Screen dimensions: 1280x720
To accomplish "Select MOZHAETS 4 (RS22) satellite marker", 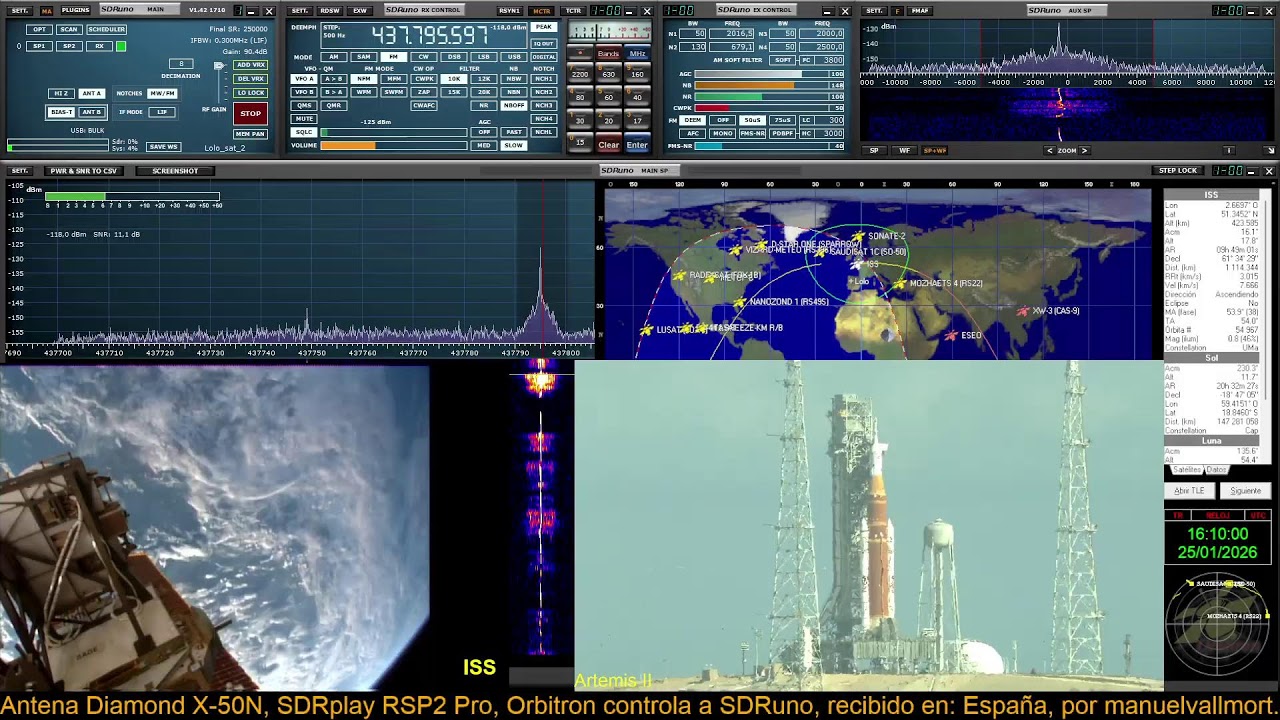I will pyautogui.click(x=899, y=284).
